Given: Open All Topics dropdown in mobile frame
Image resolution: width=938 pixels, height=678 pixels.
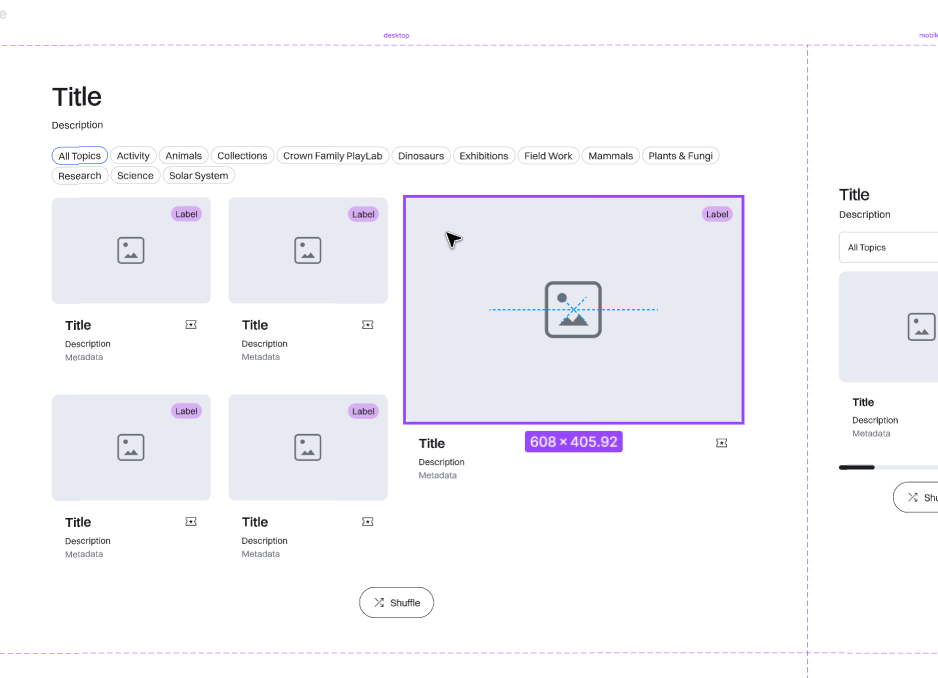Looking at the screenshot, I should (x=888, y=247).
